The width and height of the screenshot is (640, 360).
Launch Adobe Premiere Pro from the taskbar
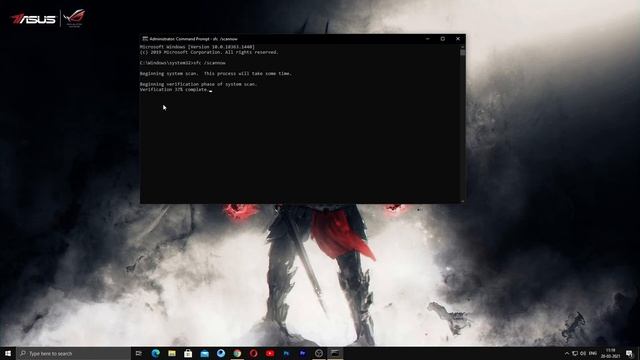(302, 353)
